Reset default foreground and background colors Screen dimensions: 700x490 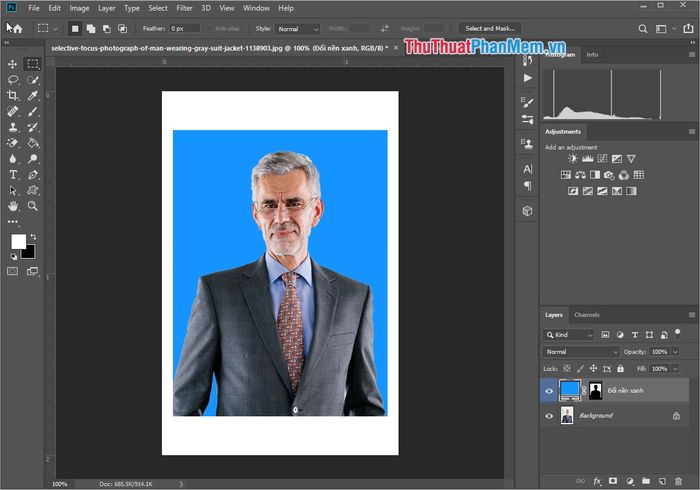click(x=13, y=257)
